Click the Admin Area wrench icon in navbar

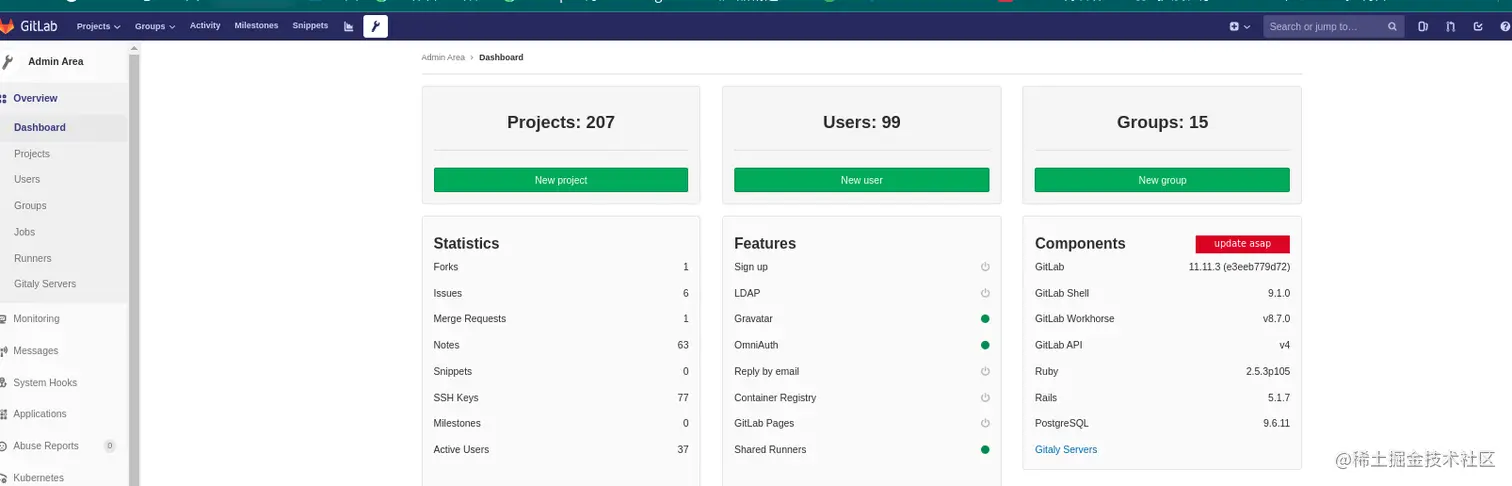376,26
